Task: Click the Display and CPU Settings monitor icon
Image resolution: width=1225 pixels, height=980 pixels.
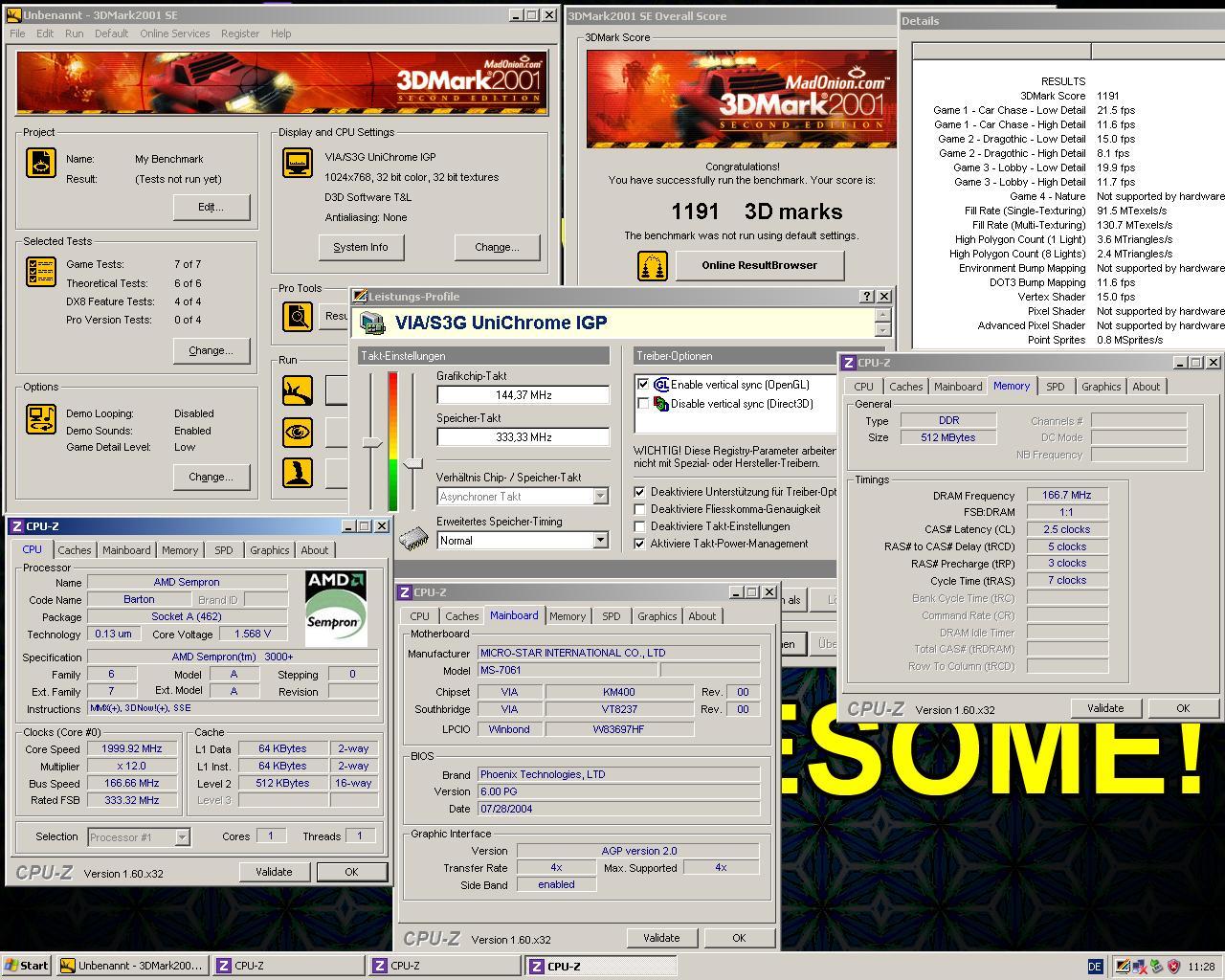Action: click(x=298, y=163)
